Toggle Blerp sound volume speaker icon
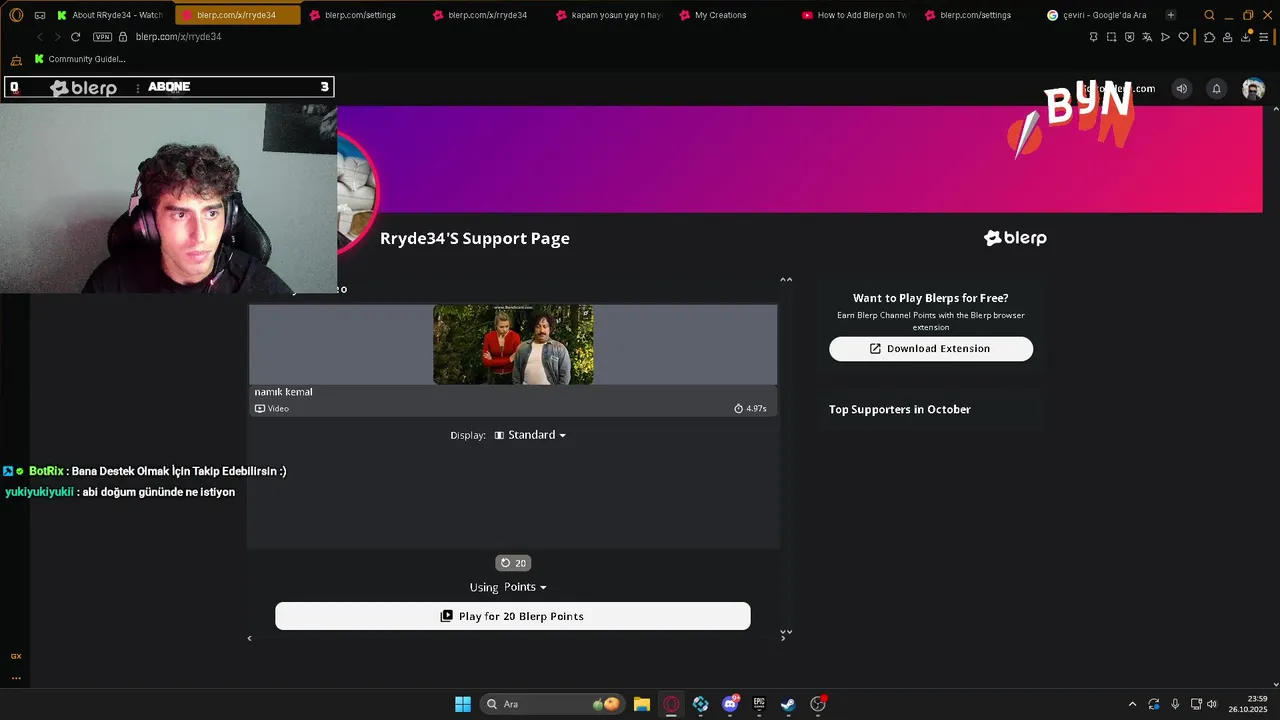This screenshot has width=1280, height=720. (x=1181, y=88)
